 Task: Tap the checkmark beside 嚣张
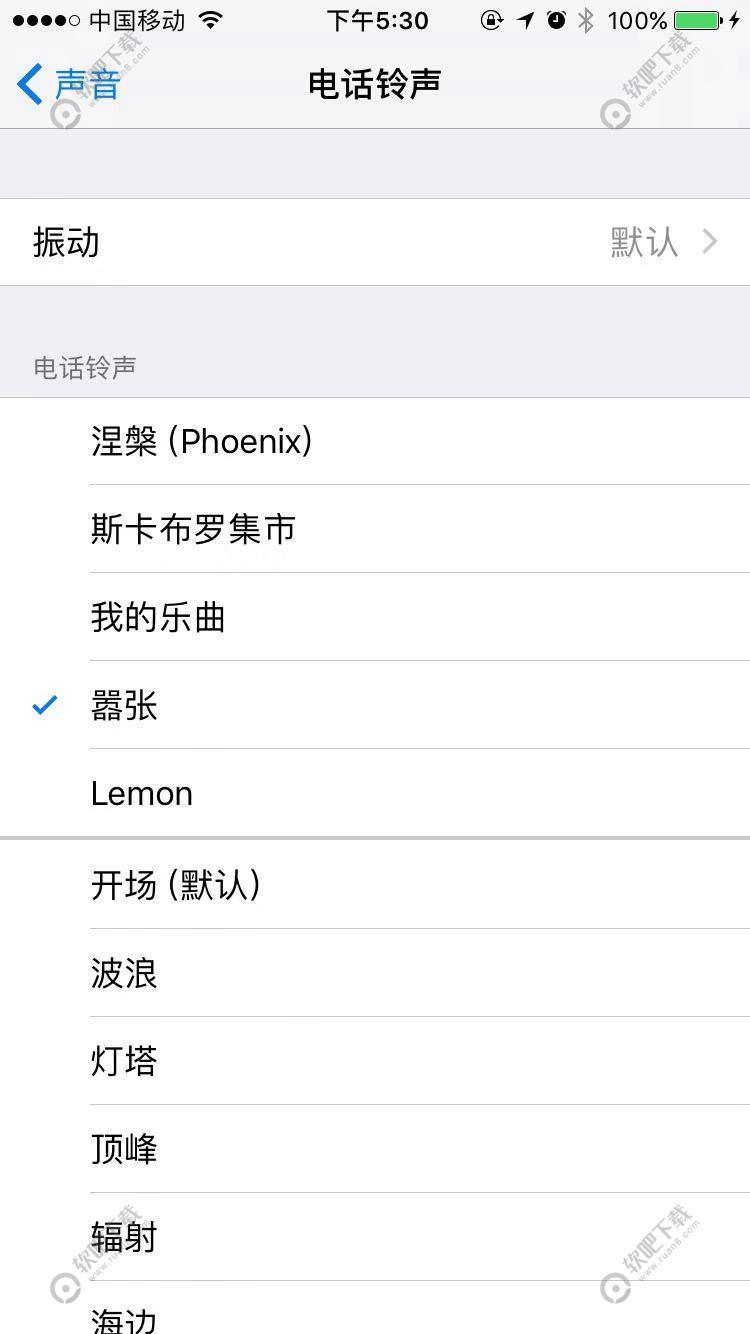[43, 707]
